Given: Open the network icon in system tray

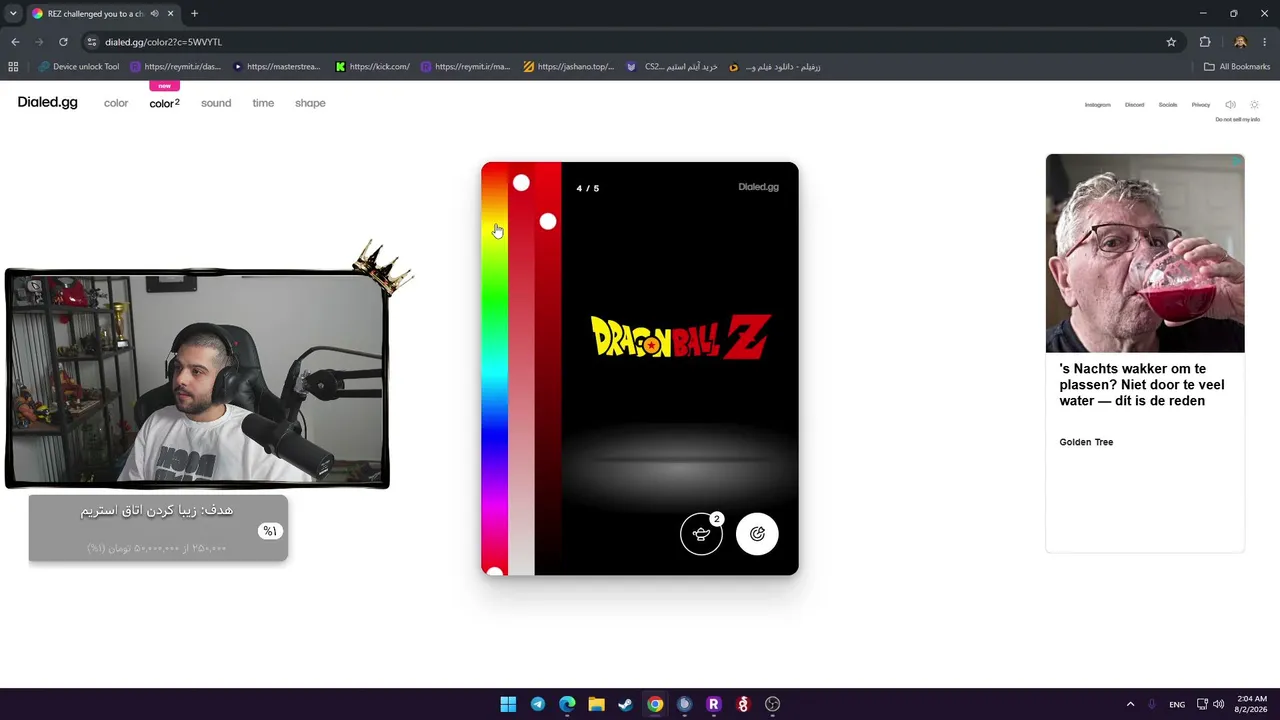Looking at the screenshot, I should click(x=1202, y=704).
